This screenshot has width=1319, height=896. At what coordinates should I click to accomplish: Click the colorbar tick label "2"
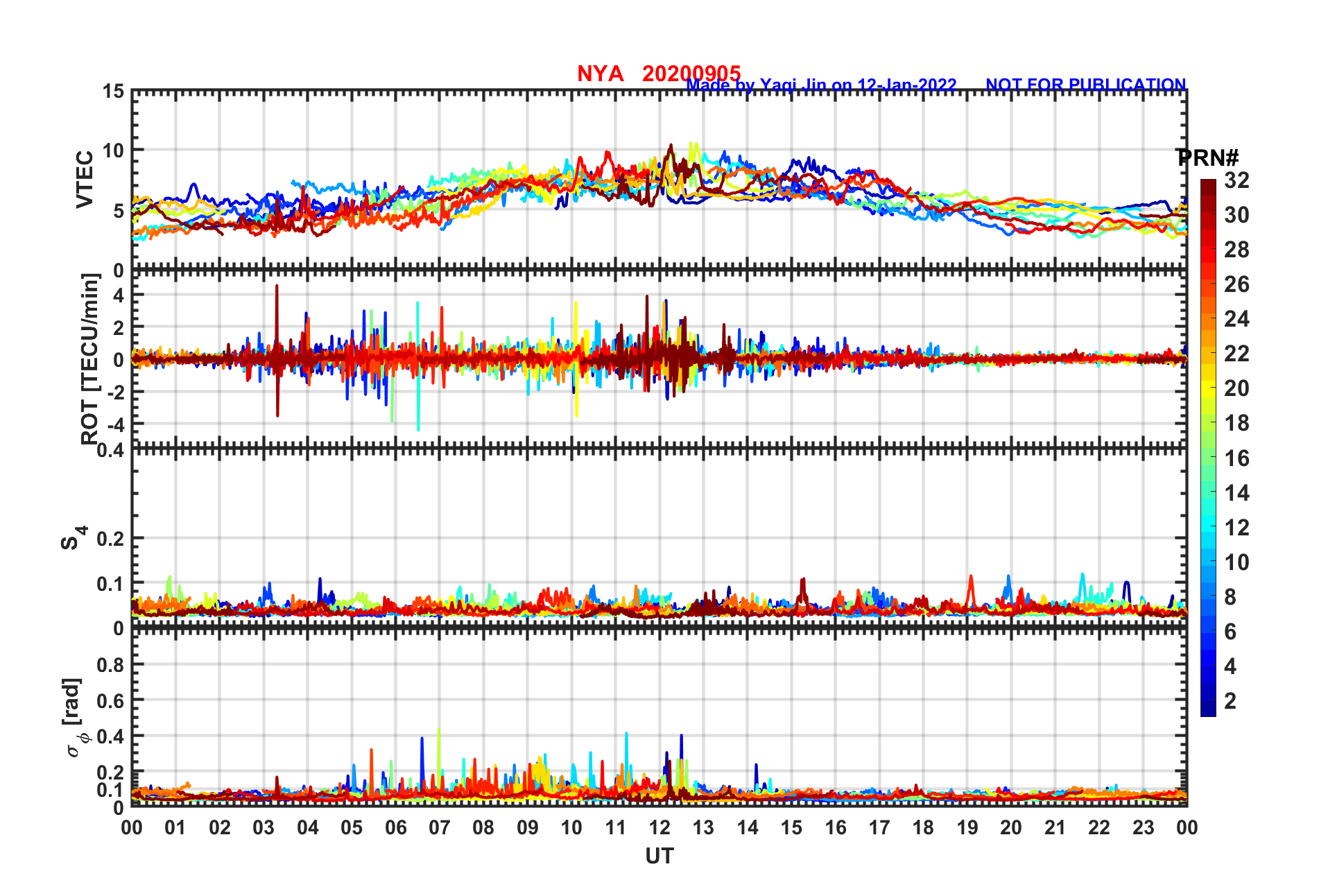pos(1230,701)
